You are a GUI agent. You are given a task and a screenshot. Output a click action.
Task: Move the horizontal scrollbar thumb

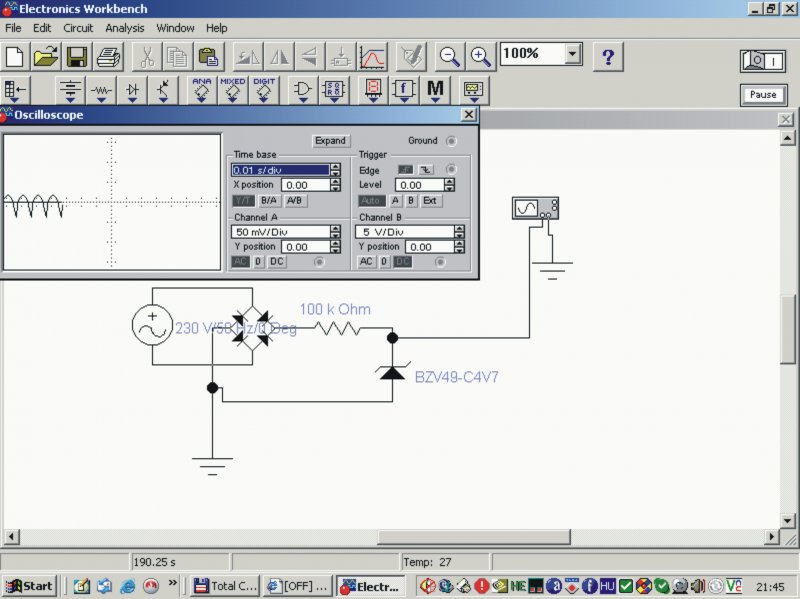point(473,537)
